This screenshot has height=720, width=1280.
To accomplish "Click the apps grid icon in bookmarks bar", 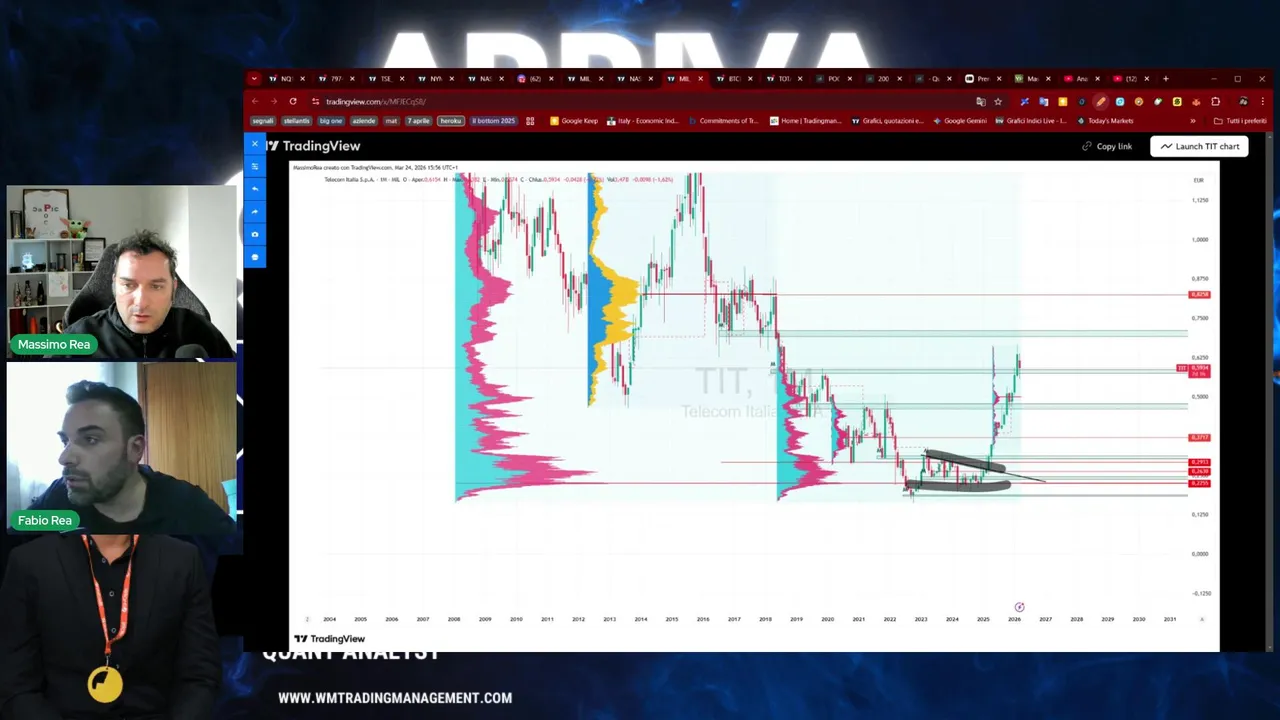I will click(530, 121).
